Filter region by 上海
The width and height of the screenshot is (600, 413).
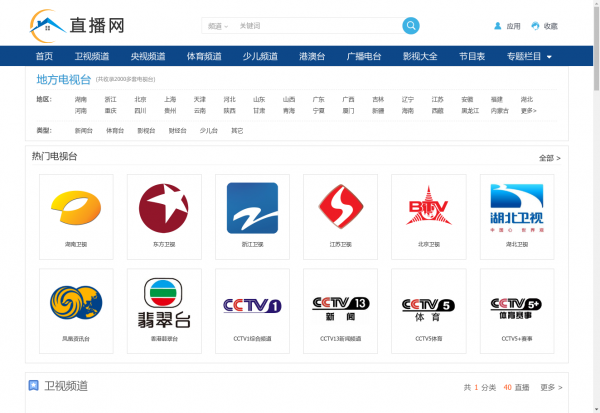[170, 100]
